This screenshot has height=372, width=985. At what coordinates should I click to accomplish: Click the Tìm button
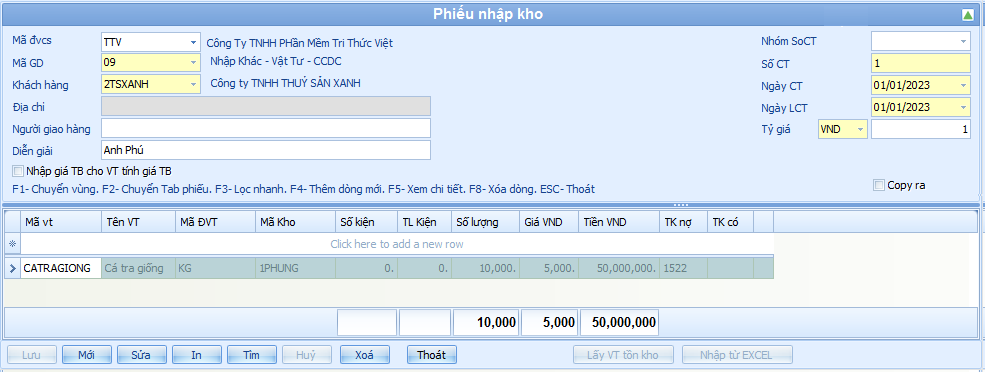tap(252, 355)
